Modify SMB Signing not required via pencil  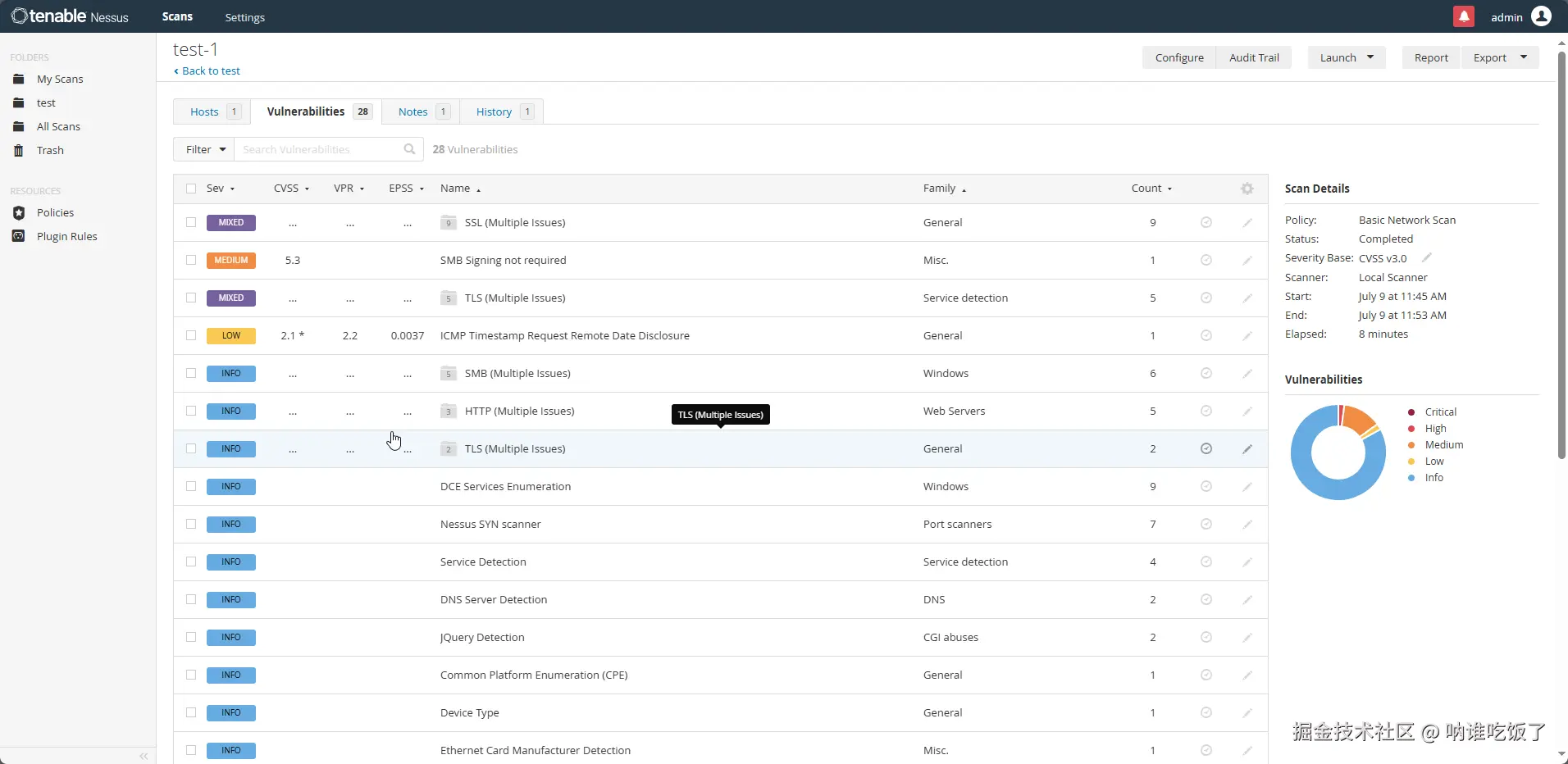1247,260
